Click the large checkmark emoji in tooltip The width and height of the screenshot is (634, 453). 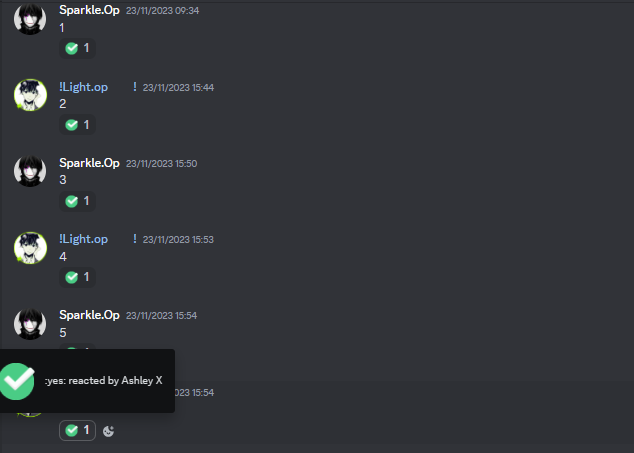coord(17,381)
